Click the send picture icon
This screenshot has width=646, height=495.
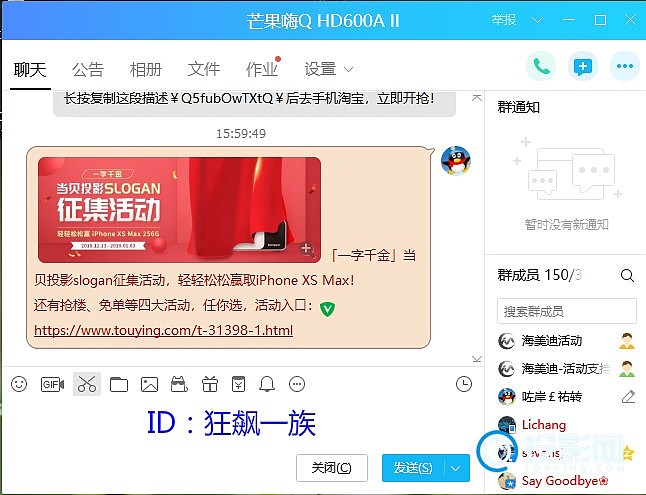click(149, 384)
